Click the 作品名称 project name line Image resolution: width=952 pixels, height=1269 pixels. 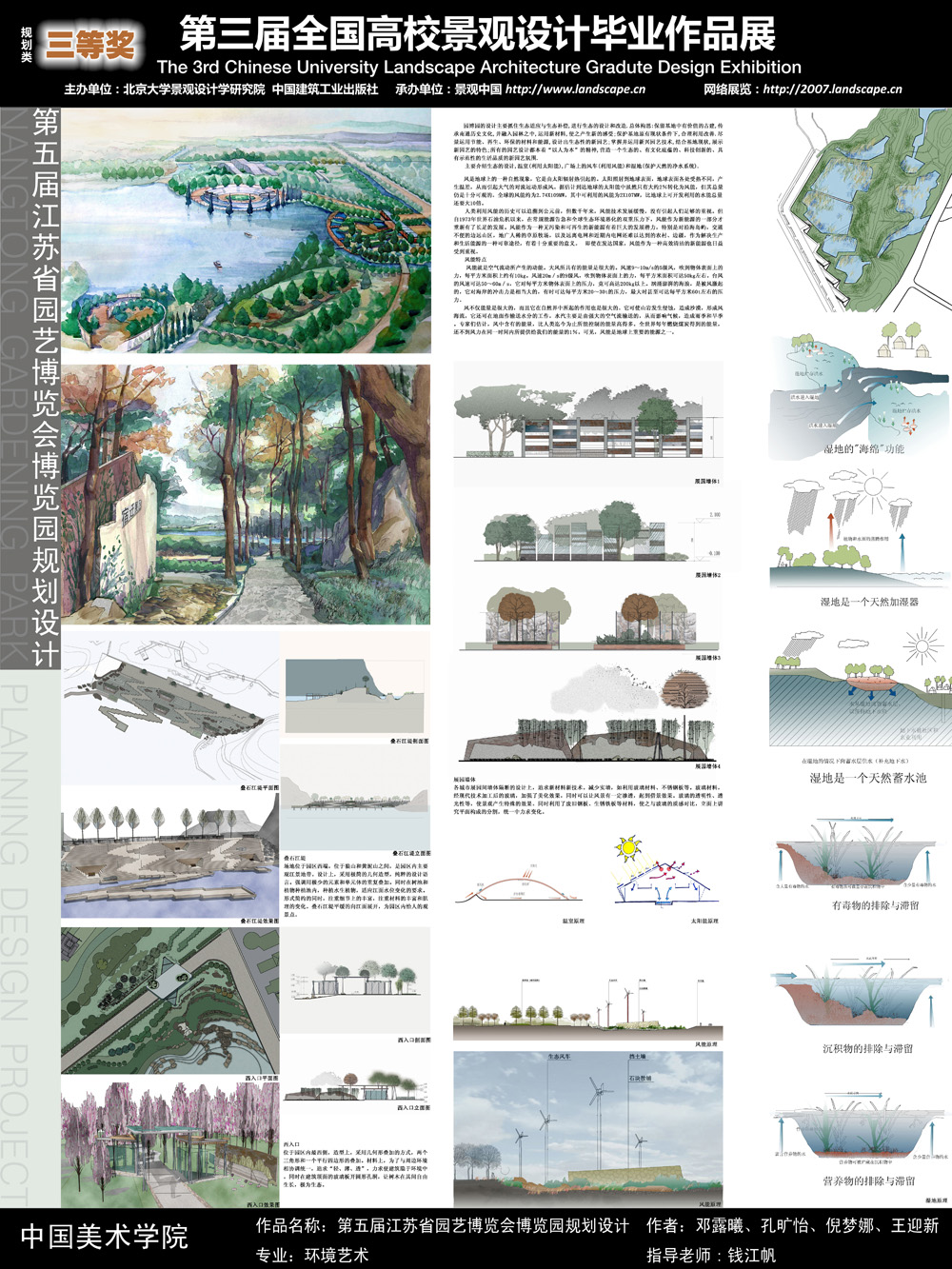point(442,1225)
